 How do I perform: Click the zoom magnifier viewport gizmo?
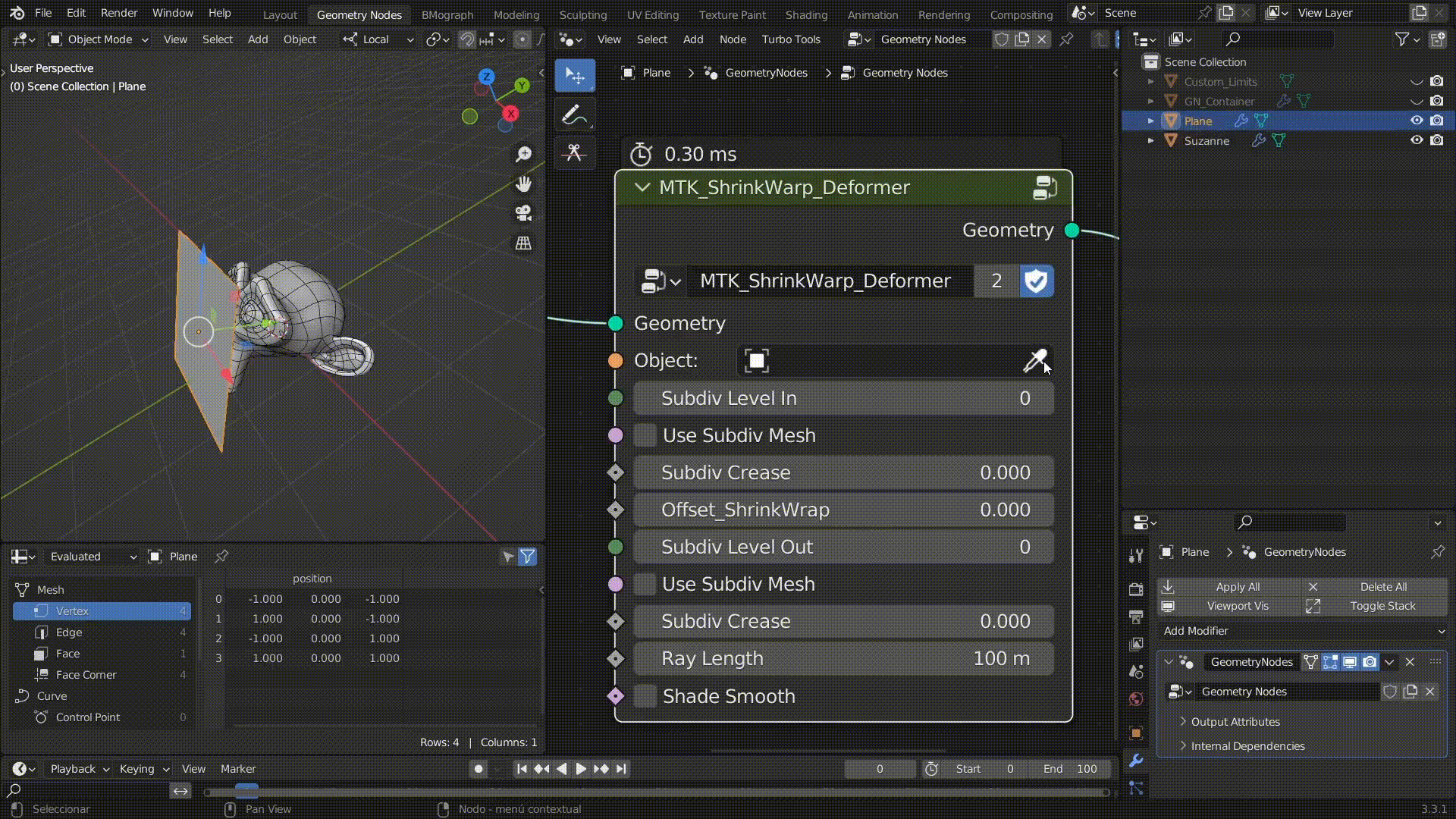pos(523,155)
